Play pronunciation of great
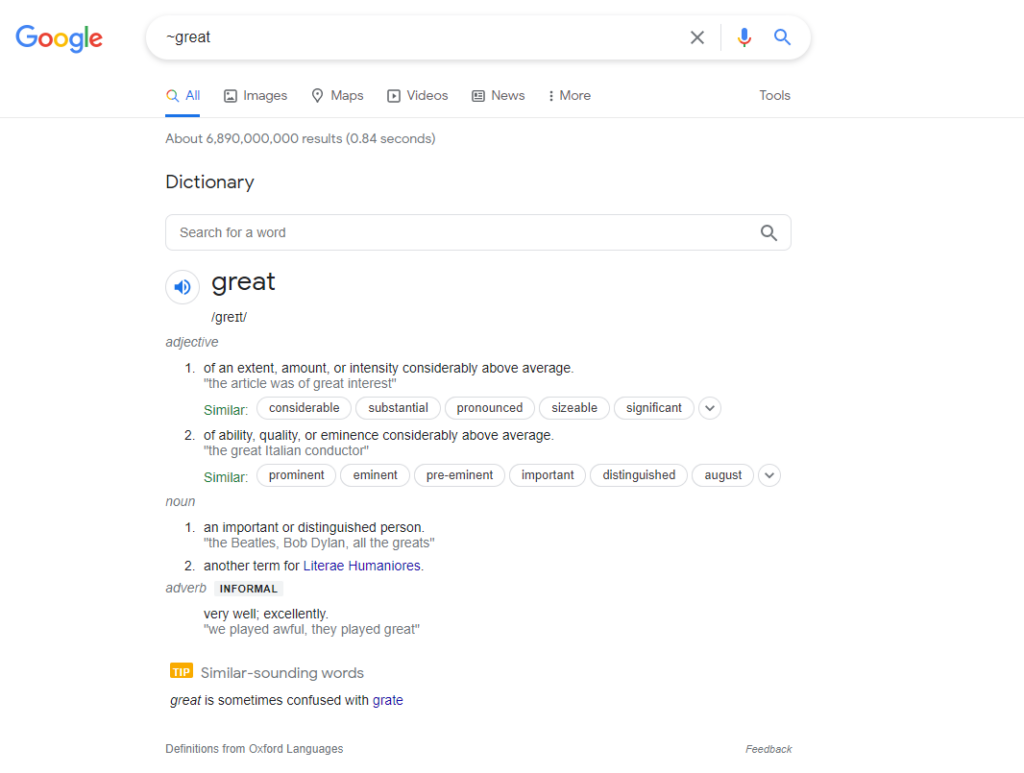The width and height of the screenshot is (1024, 773). (182, 287)
